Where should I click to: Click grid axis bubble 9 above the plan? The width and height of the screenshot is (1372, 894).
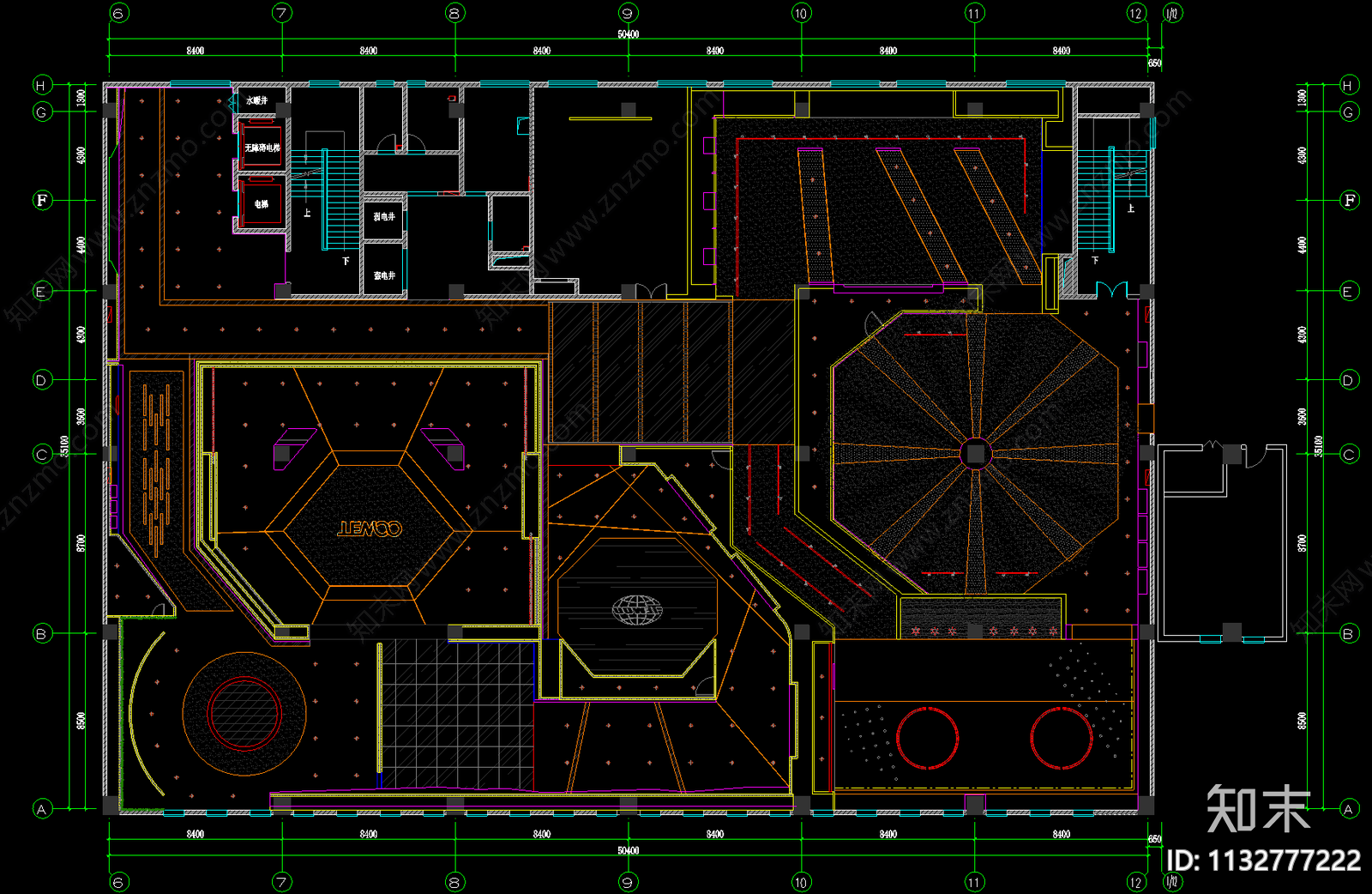[x=628, y=13]
